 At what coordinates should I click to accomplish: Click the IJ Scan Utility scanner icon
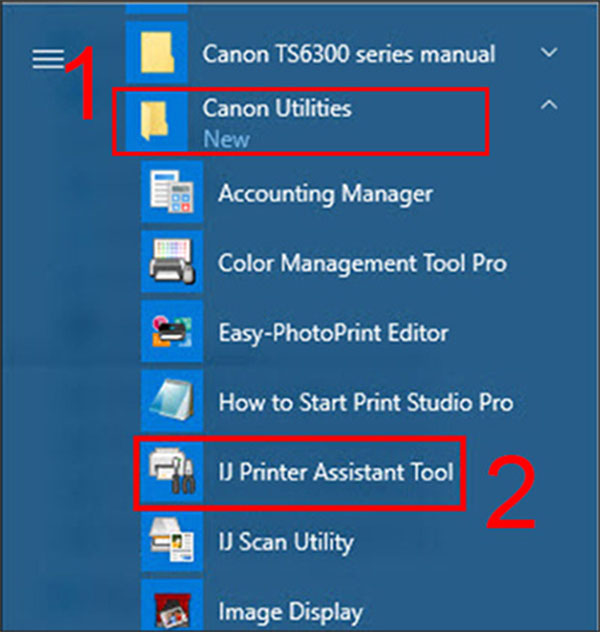[172, 541]
